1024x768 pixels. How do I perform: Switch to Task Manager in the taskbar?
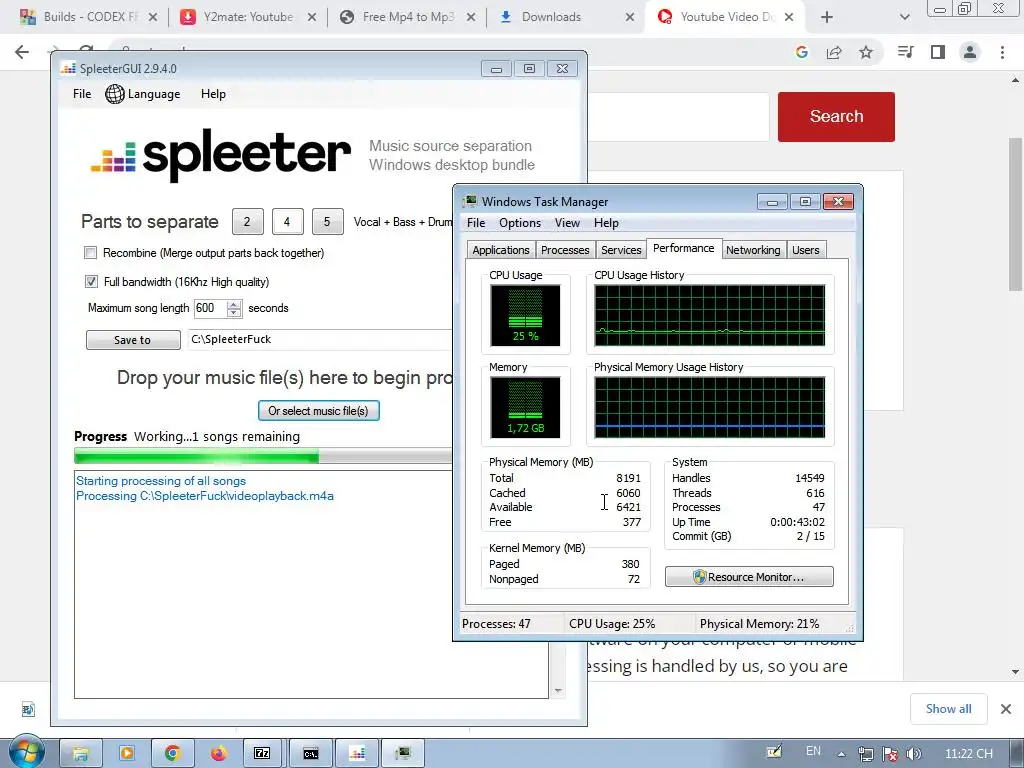click(x=403, y=754)
